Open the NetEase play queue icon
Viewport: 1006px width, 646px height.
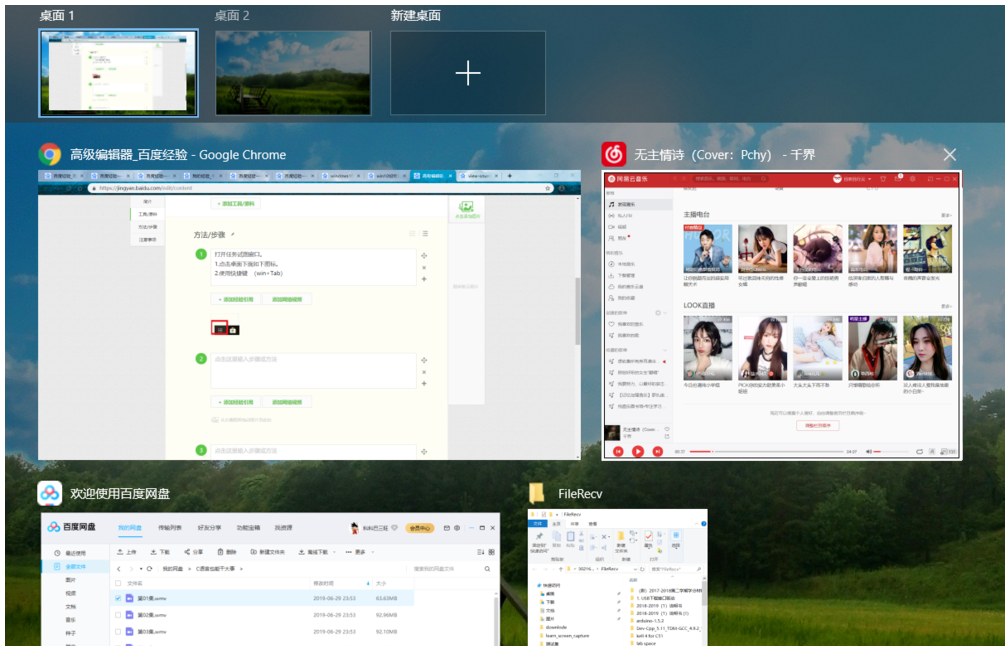(x=948, y=452)
